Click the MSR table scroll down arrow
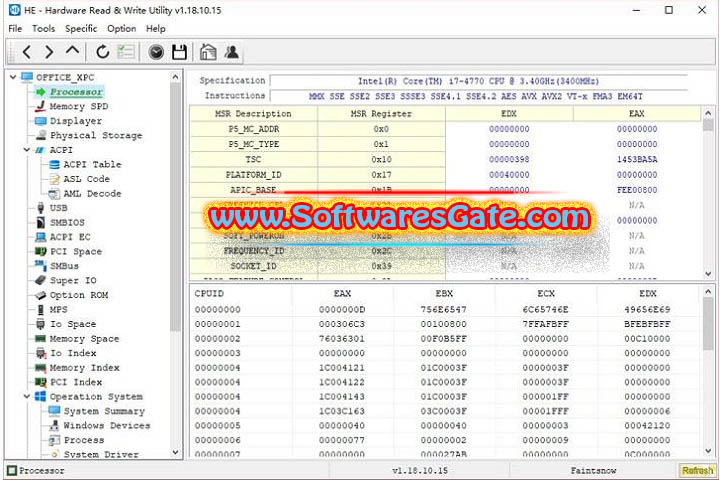Screen dimensions: 720x480 point(708,274)
